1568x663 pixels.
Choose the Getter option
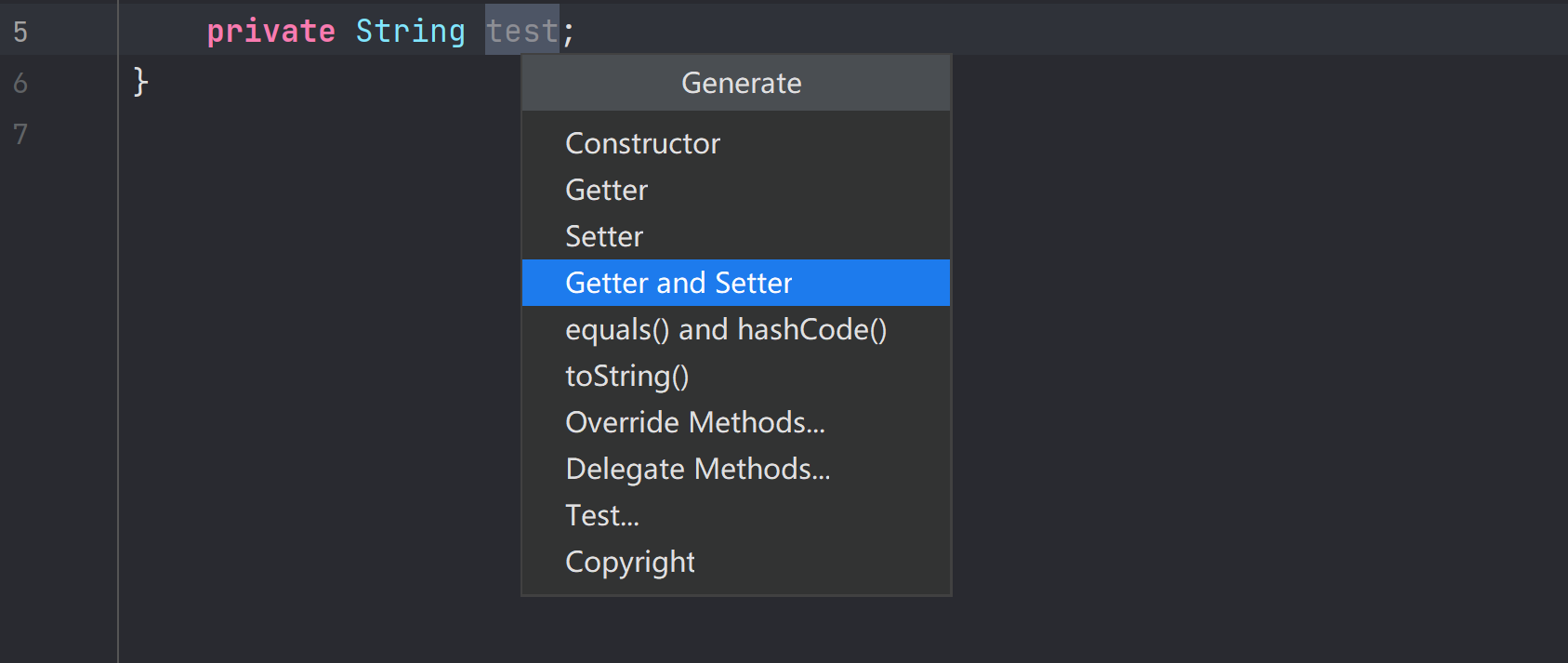(x=606, y=190)
